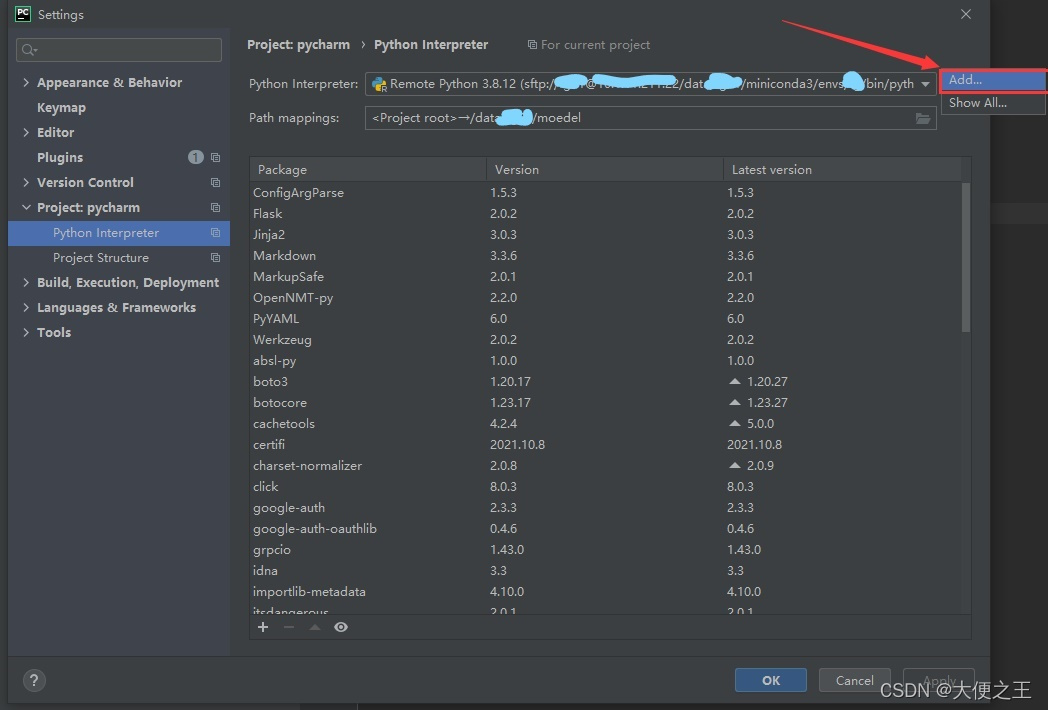
Task: Click the project-level icon beside Project: pycharm
Action: click(215, 208)
